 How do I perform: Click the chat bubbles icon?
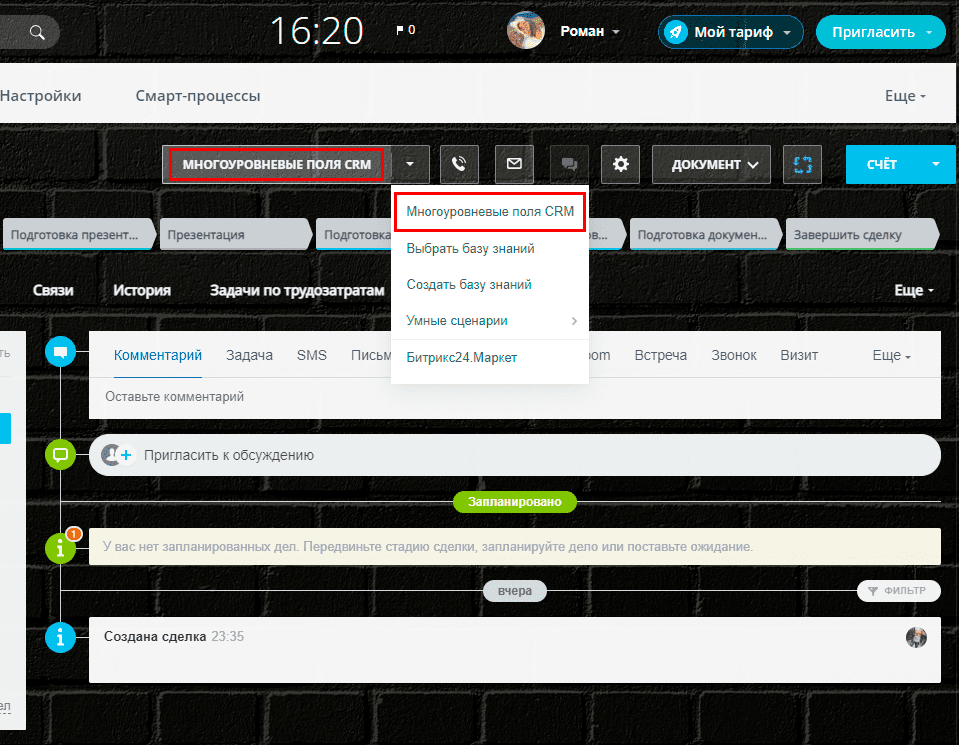(569, 164)
